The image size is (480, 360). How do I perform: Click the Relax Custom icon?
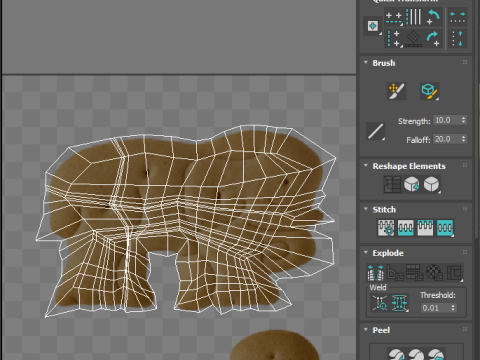coord(431,184)
